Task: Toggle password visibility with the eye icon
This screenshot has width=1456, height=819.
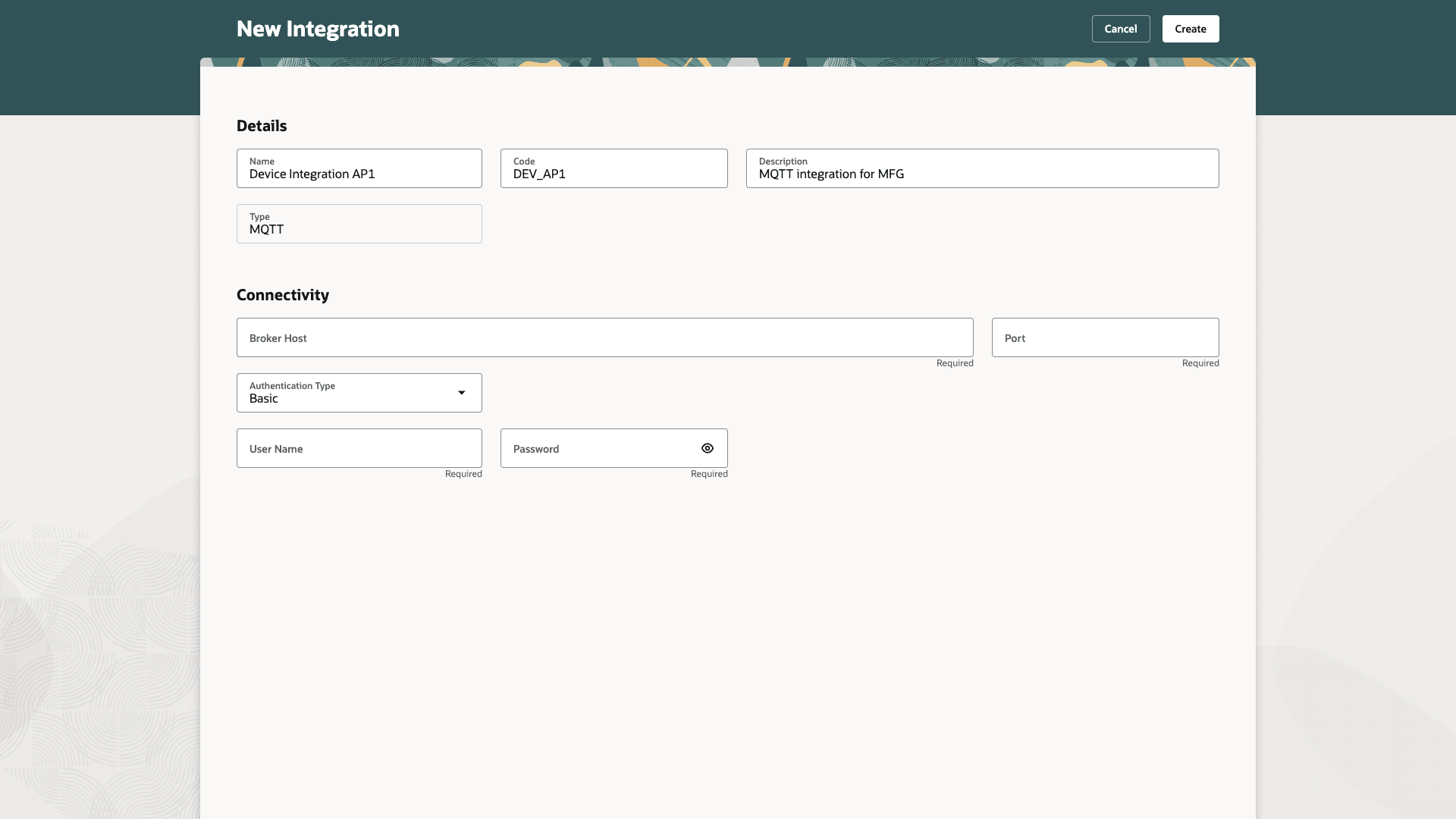Action: click(x=708, y=448)
